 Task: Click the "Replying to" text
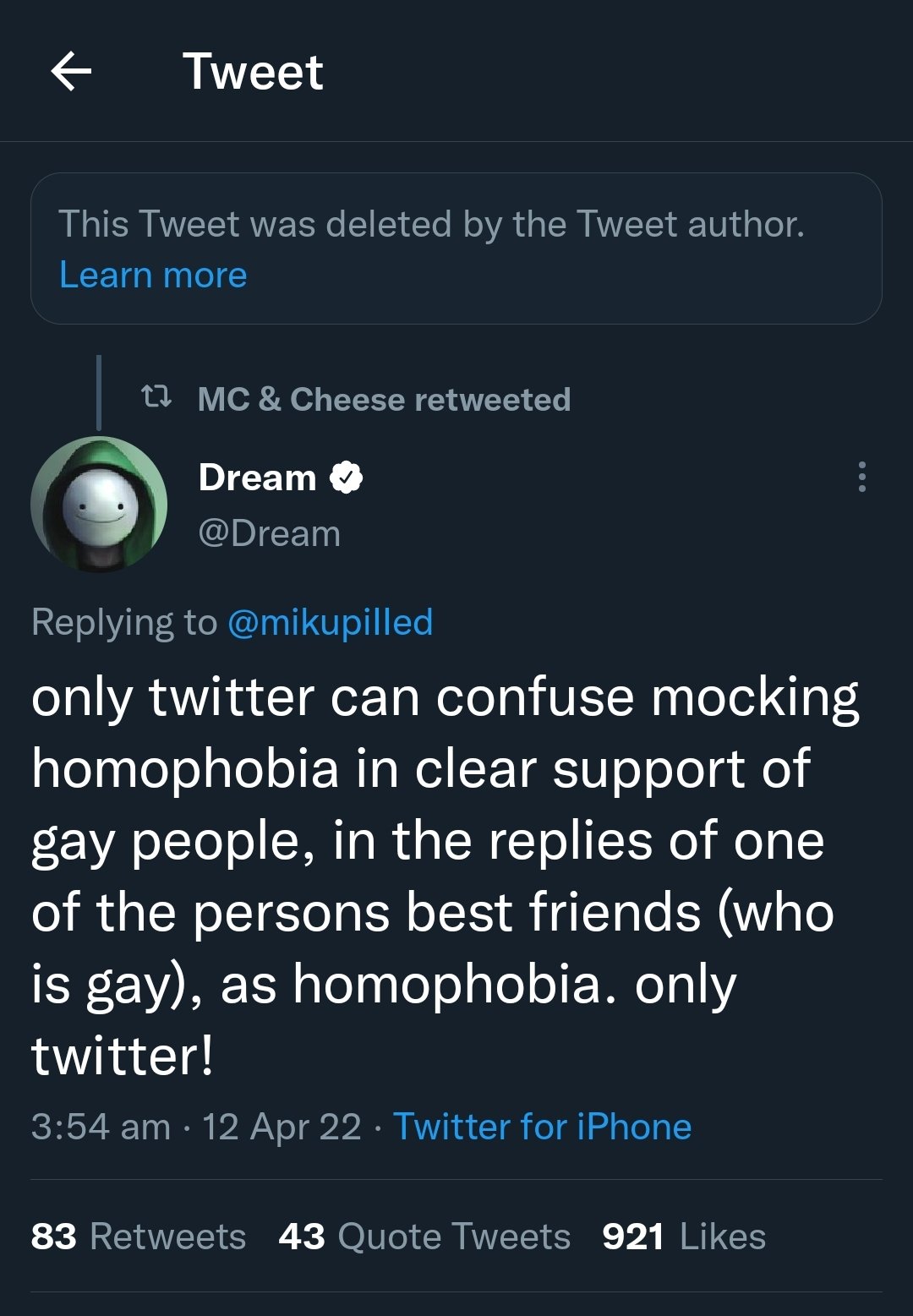point(123,622)
